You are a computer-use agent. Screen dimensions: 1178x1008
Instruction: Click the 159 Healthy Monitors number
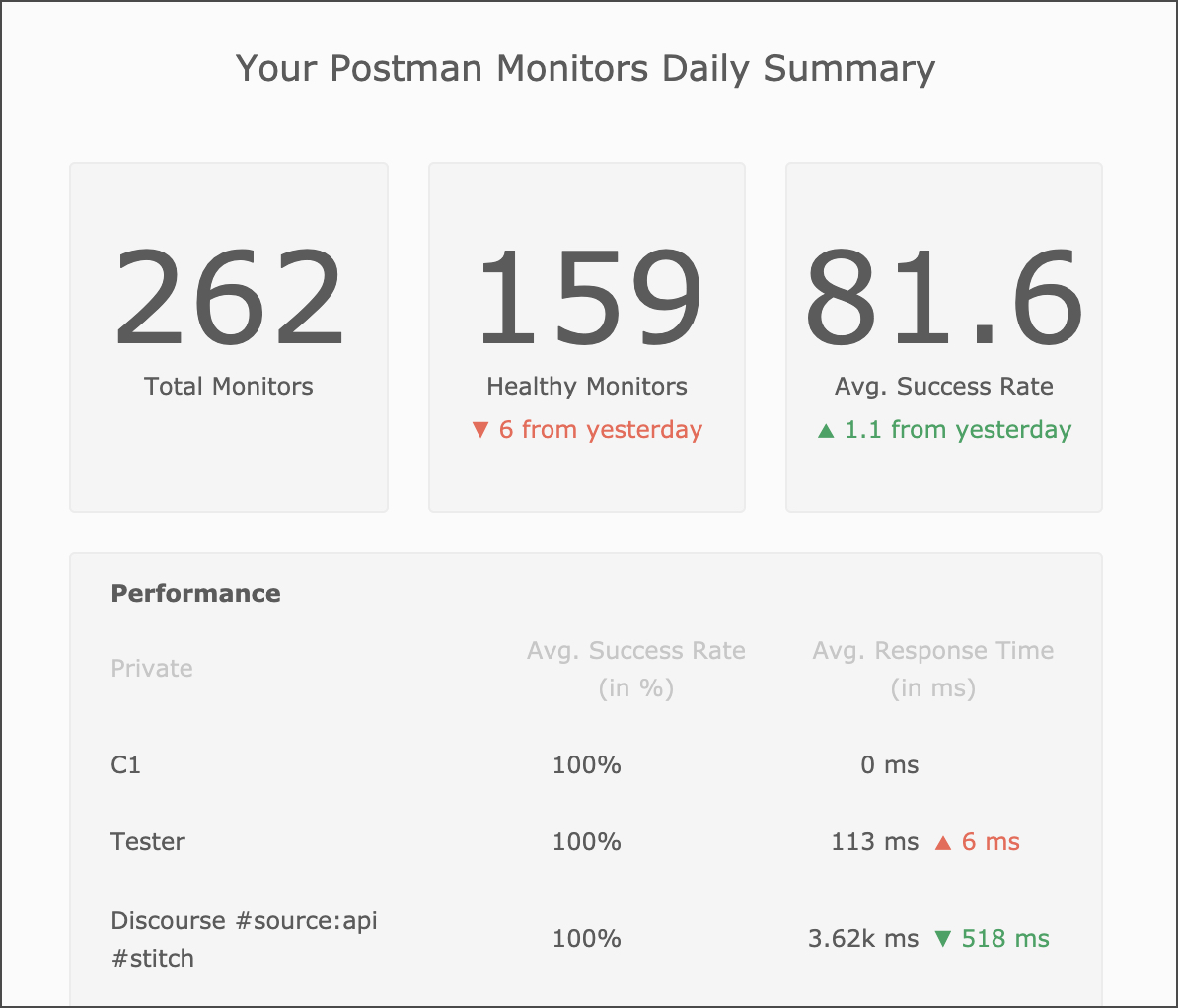point(587,300)
